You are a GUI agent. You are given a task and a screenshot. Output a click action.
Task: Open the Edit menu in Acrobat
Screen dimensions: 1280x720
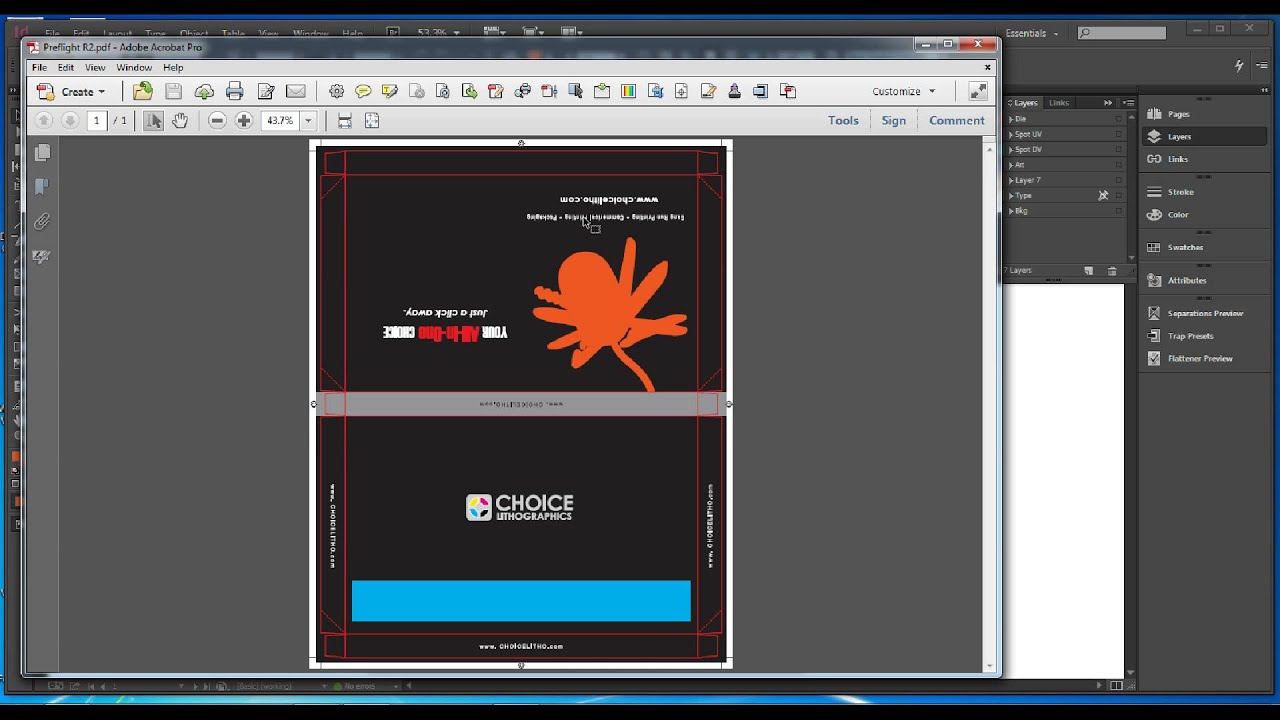click(66, 67)
